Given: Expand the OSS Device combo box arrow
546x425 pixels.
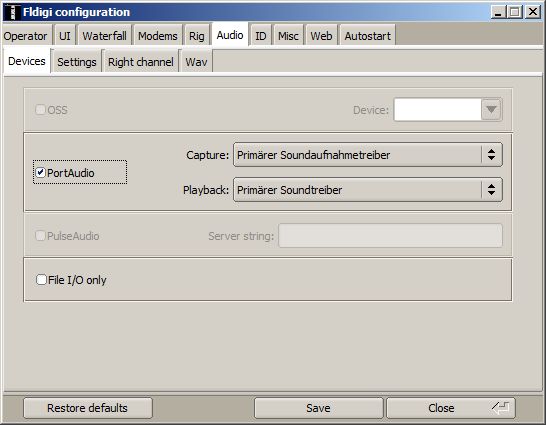Looking at the screenshot, I should click(x=491, y=110).
